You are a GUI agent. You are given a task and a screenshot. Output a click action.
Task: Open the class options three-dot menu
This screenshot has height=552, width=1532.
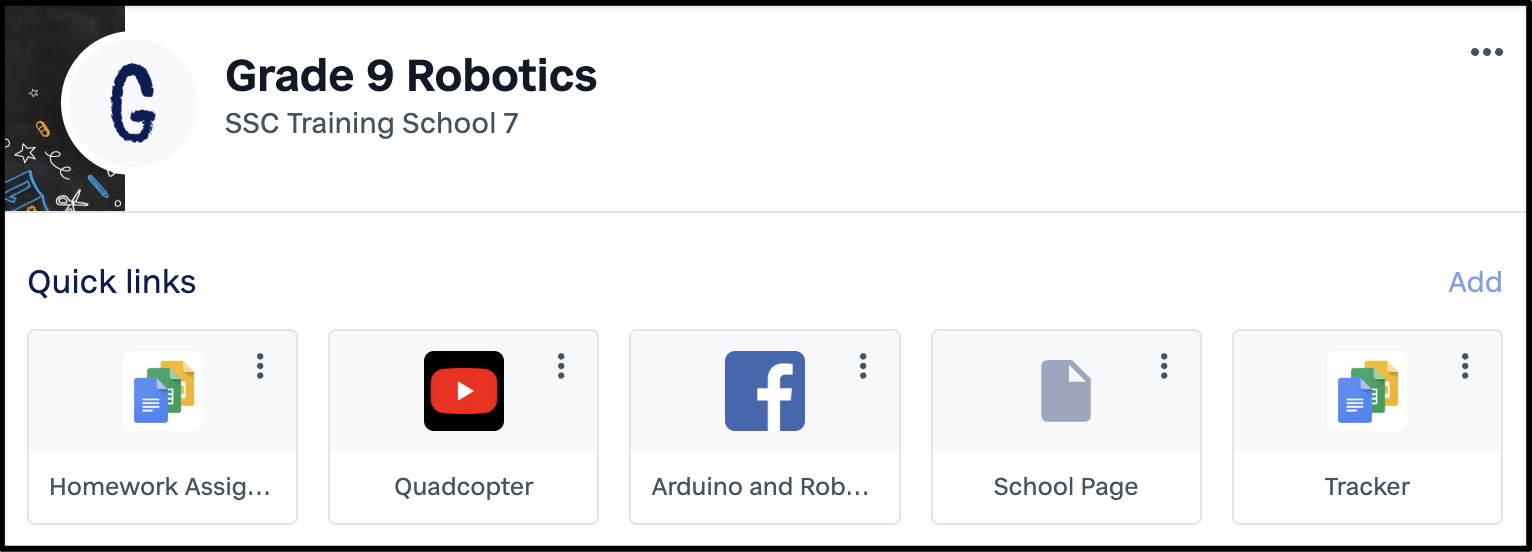[x=1486, y=53]
